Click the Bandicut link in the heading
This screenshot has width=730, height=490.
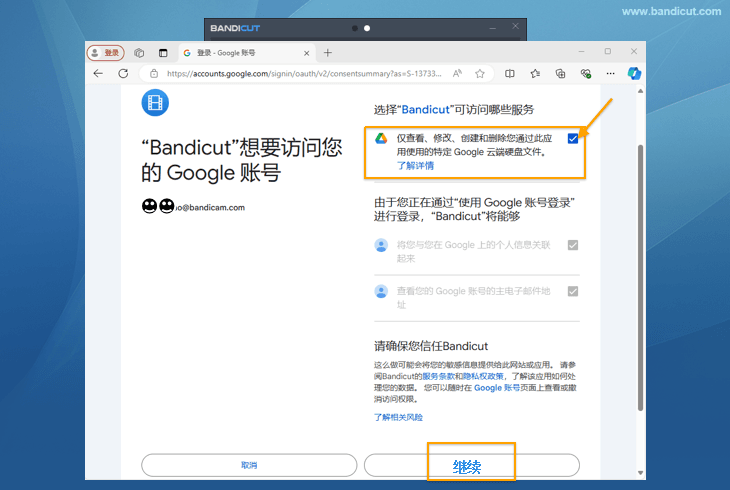[426, 109]
